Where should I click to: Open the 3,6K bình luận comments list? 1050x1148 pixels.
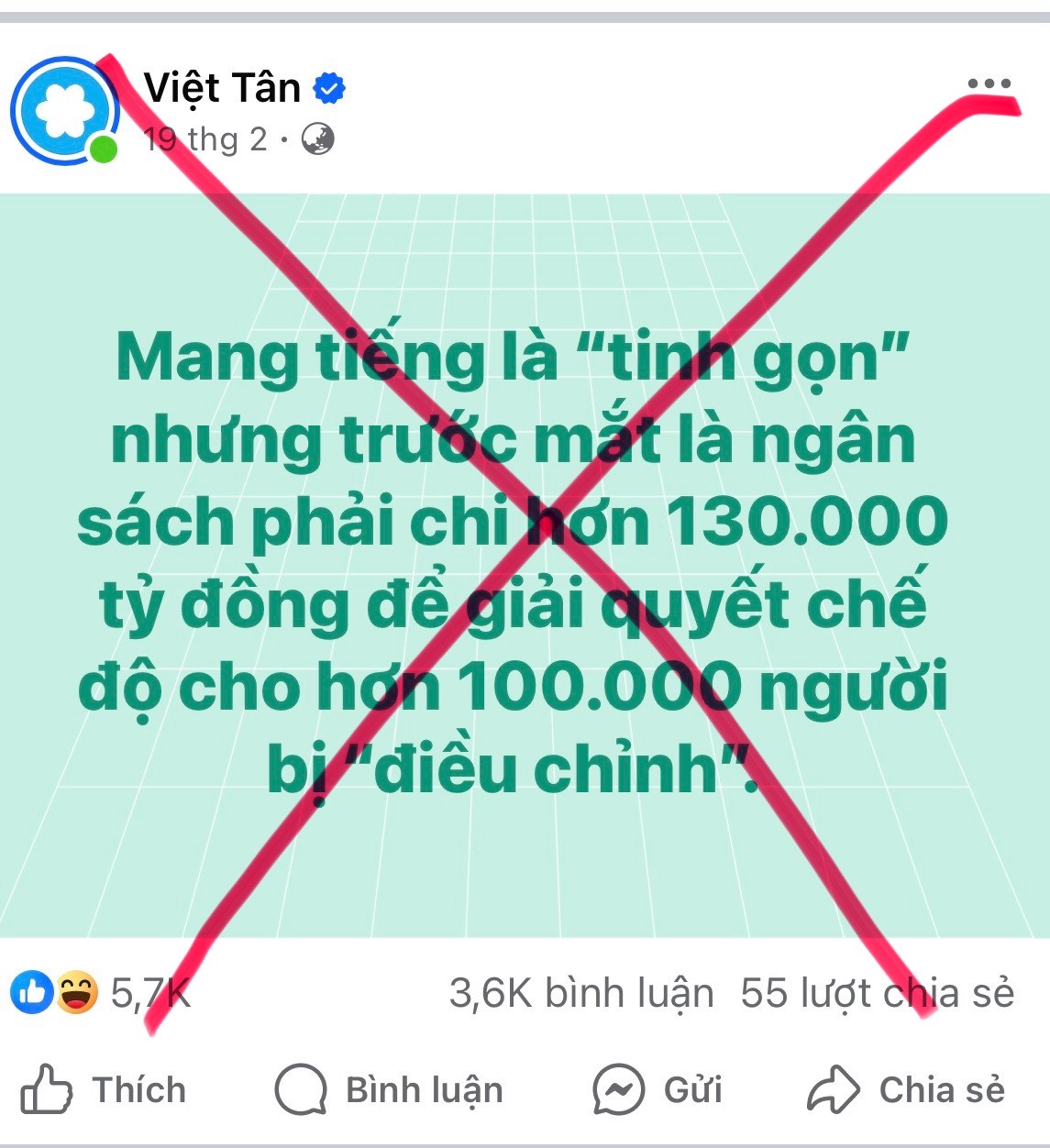[581, 993]
